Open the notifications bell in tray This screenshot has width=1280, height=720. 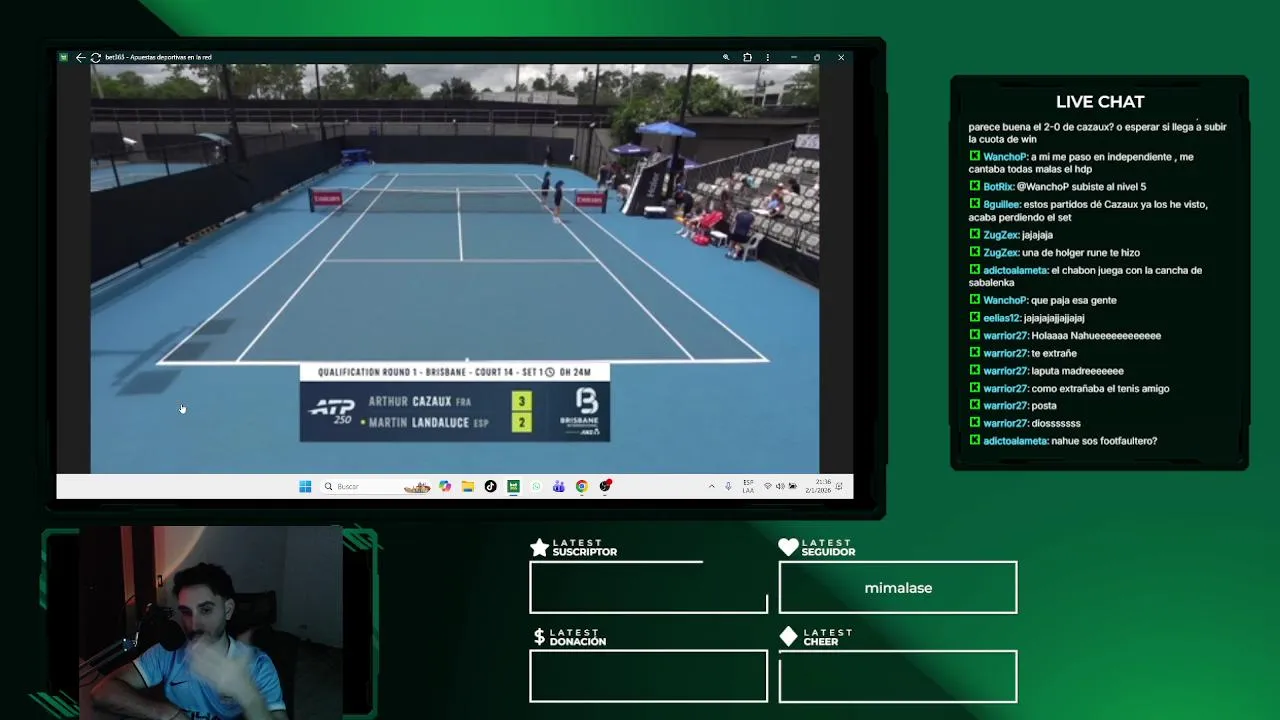(839, 486)
